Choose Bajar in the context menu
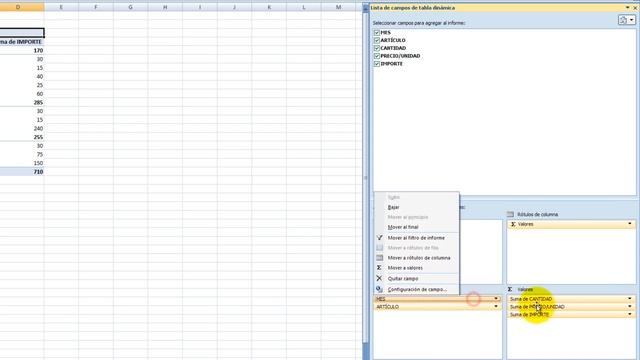 [417, 207]
